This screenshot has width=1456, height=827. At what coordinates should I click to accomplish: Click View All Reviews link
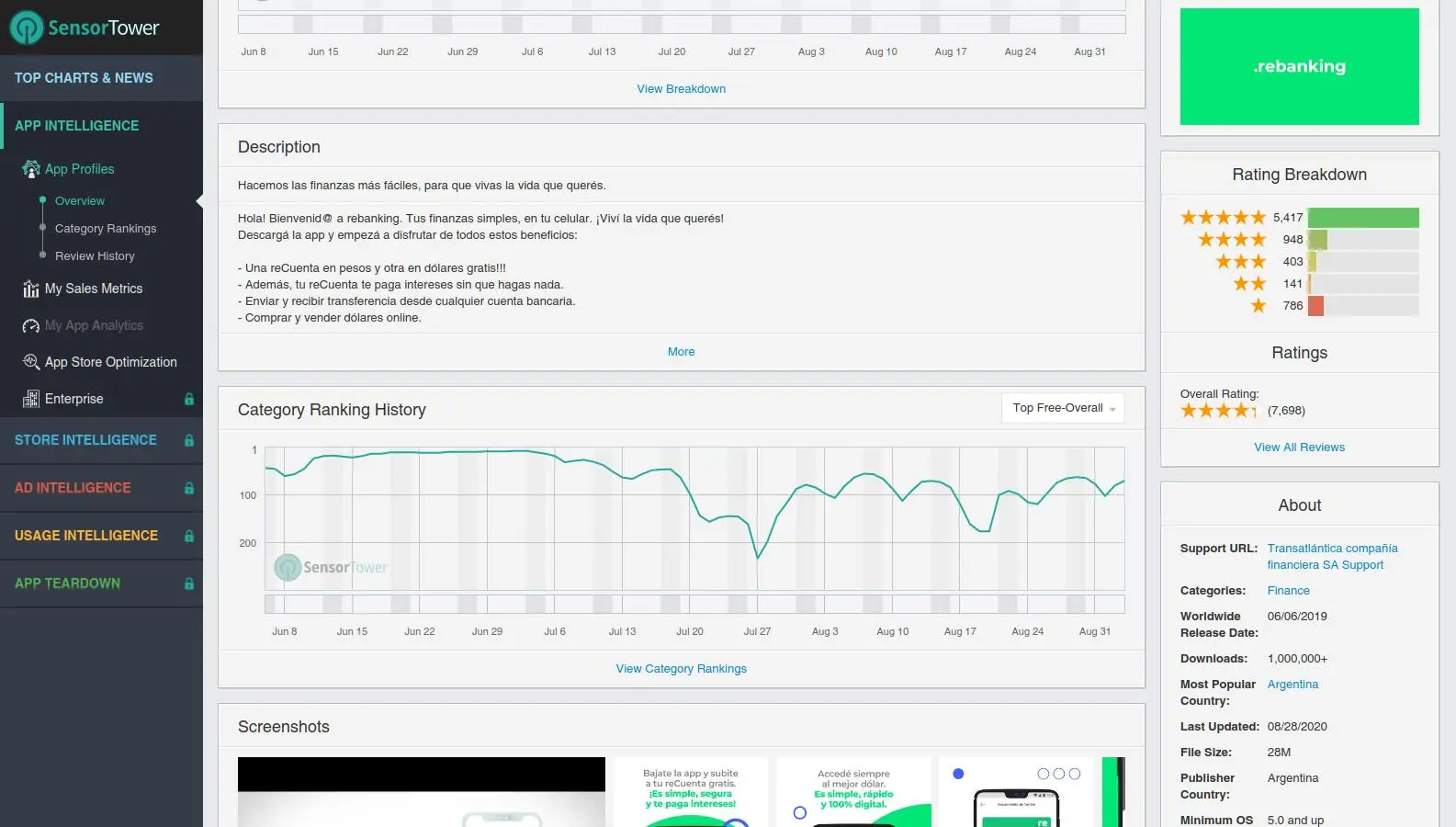1300,447
